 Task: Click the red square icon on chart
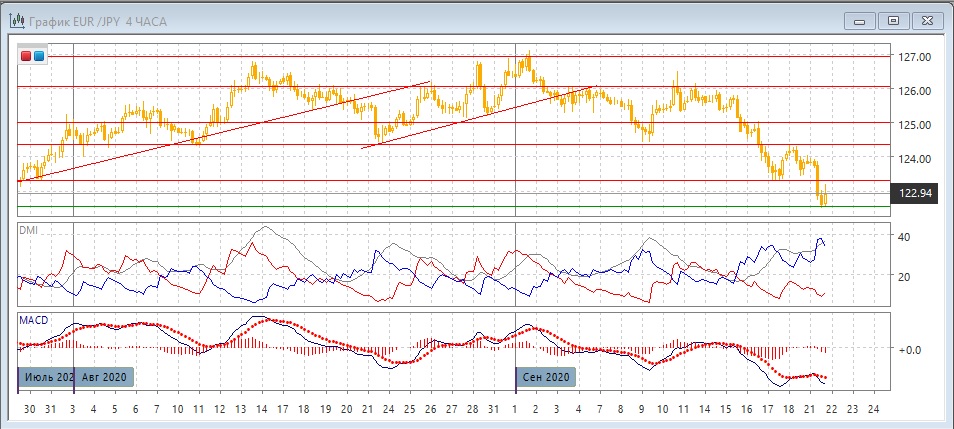click(x=26, y=56)
